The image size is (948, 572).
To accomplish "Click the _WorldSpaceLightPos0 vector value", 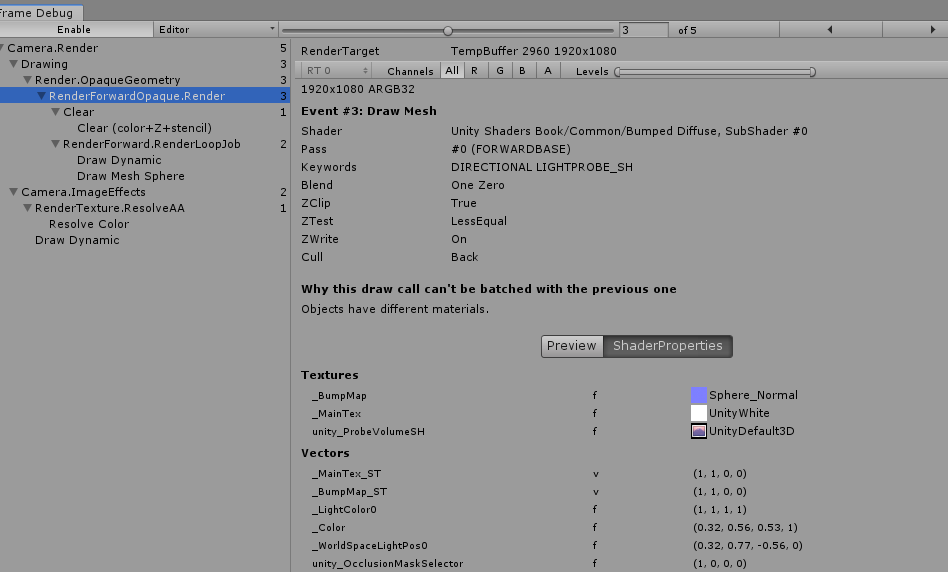I will [x=748, y=545].
